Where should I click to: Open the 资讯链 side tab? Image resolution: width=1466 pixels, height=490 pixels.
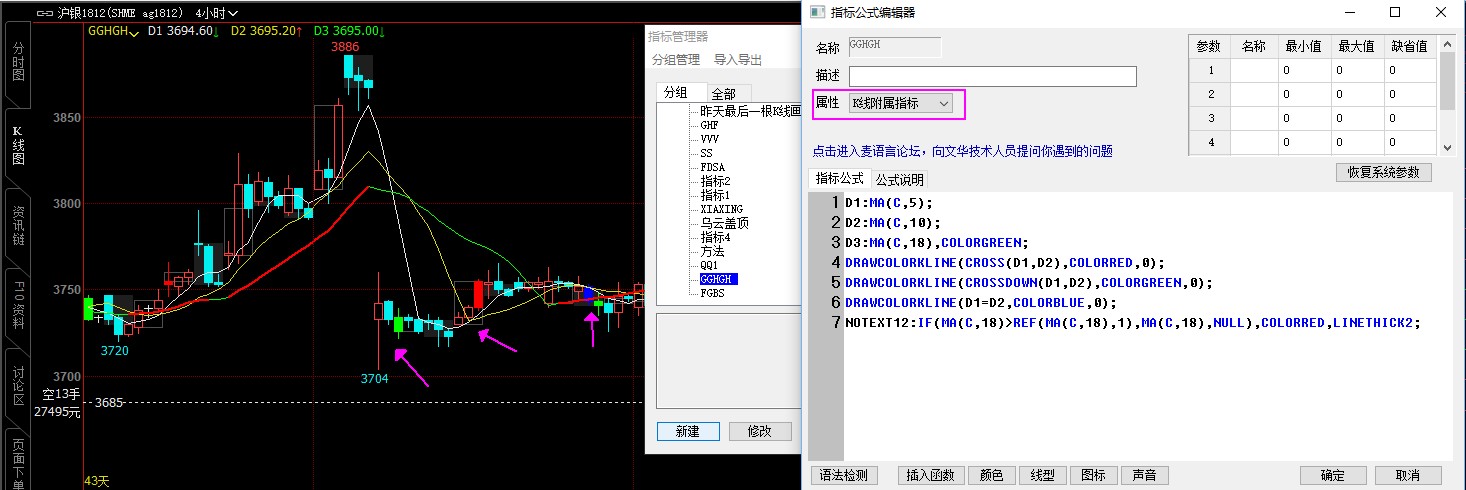coord(17,227)
